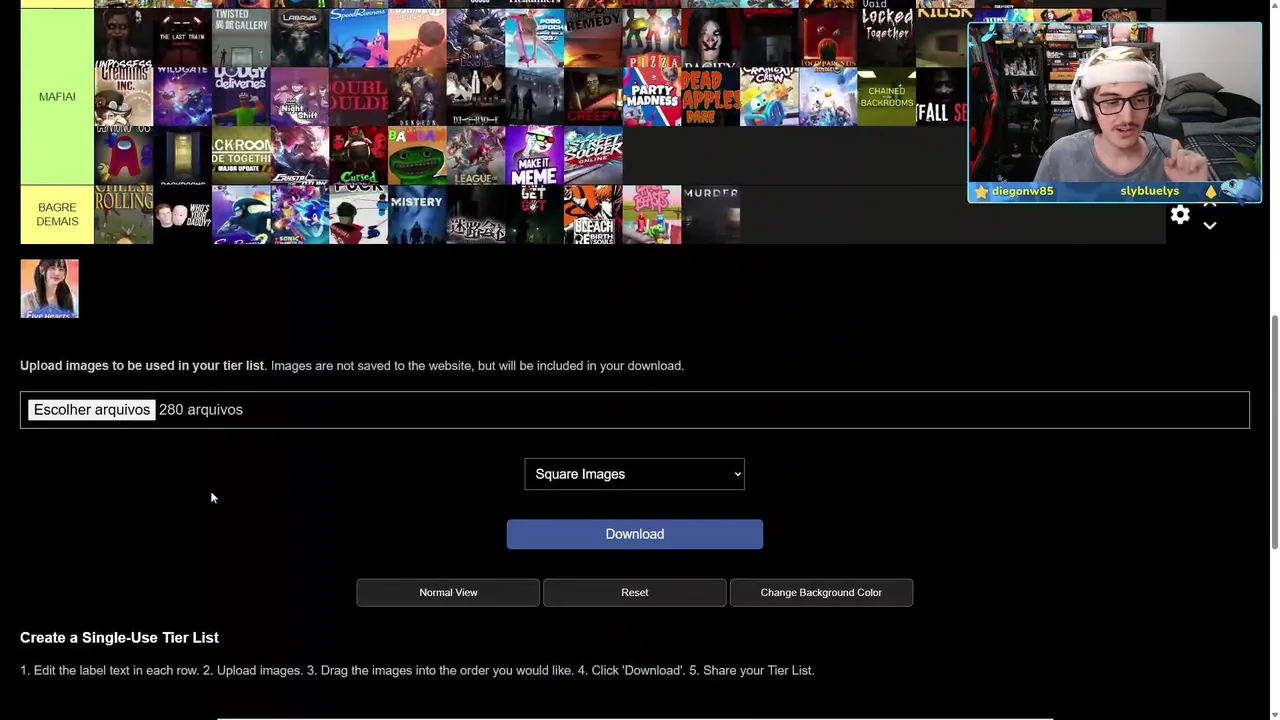The image size is (1280, 720).
Task: Click the page vertical scrollbar
Action: (x=1274, y=431)
